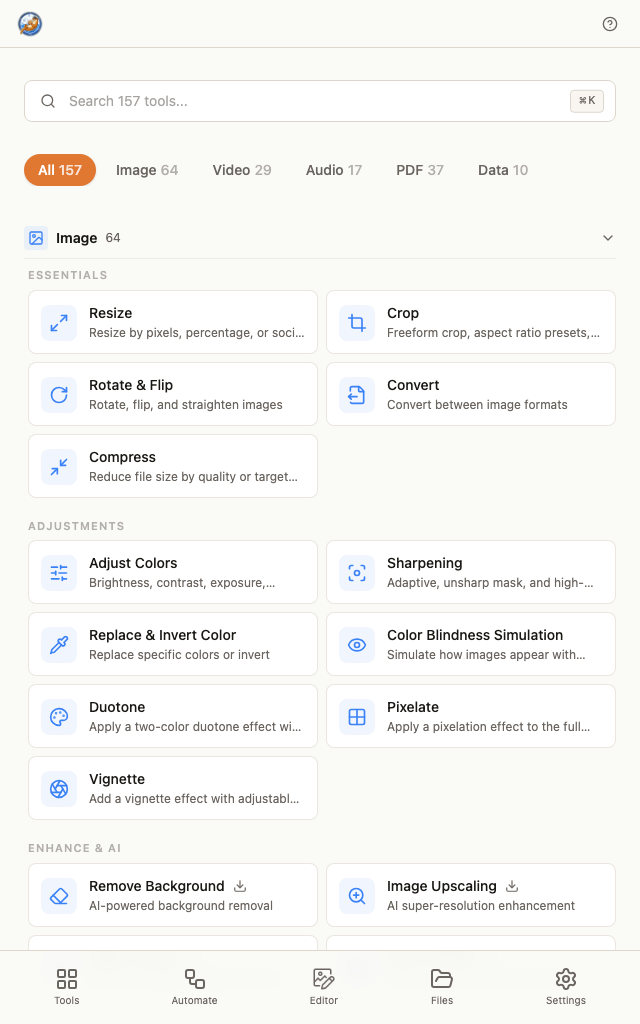Click the download icon beside Image Upscaling
The image size is (640, 1024).
[512, 886]
